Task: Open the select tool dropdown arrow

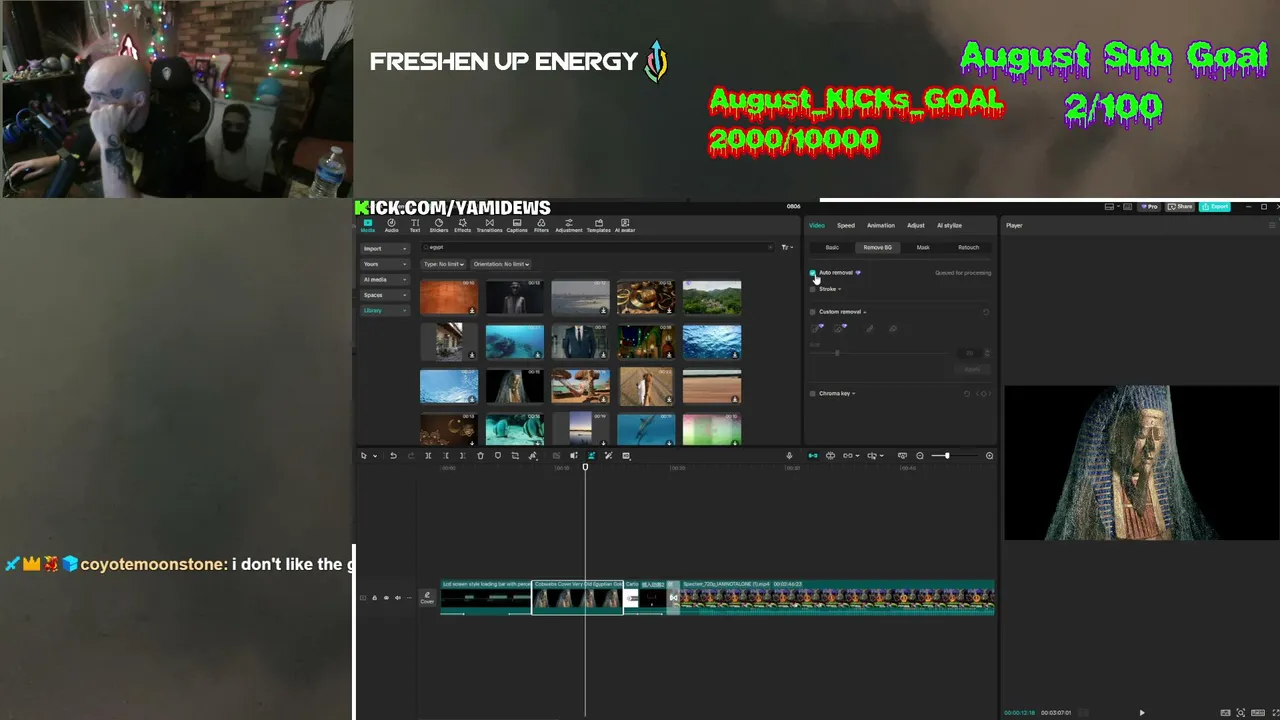Action: pyautogui.click(x=375, y=456)
